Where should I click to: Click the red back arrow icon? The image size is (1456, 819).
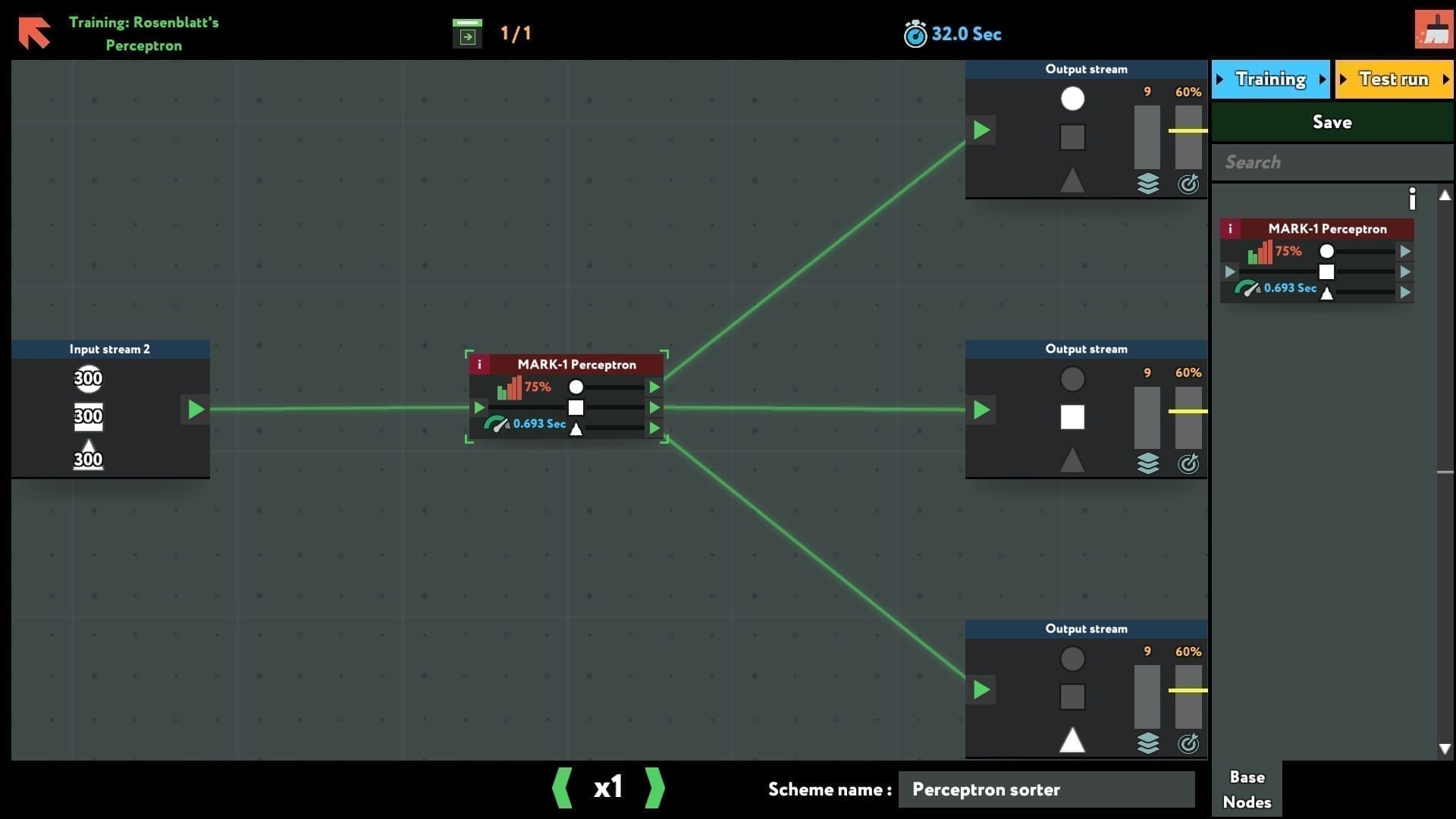pyautogui.click(x=34, y=33)
